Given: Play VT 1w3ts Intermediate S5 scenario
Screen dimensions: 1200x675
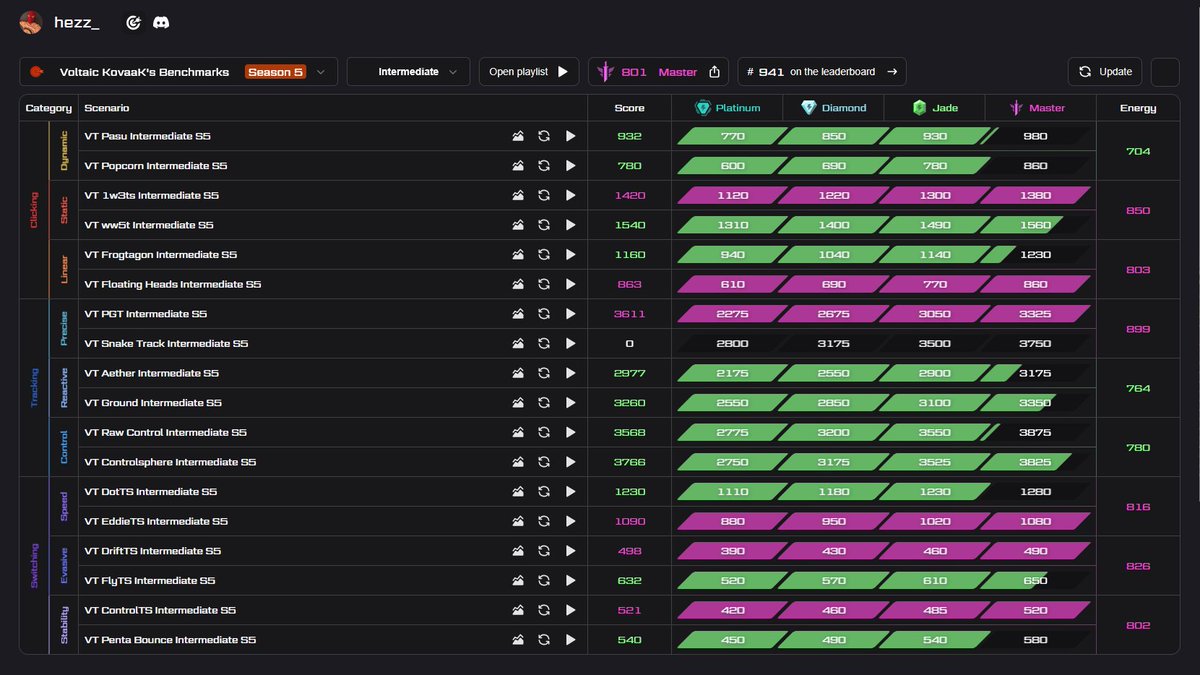Looking at the screenshot, I should (571, 195).
